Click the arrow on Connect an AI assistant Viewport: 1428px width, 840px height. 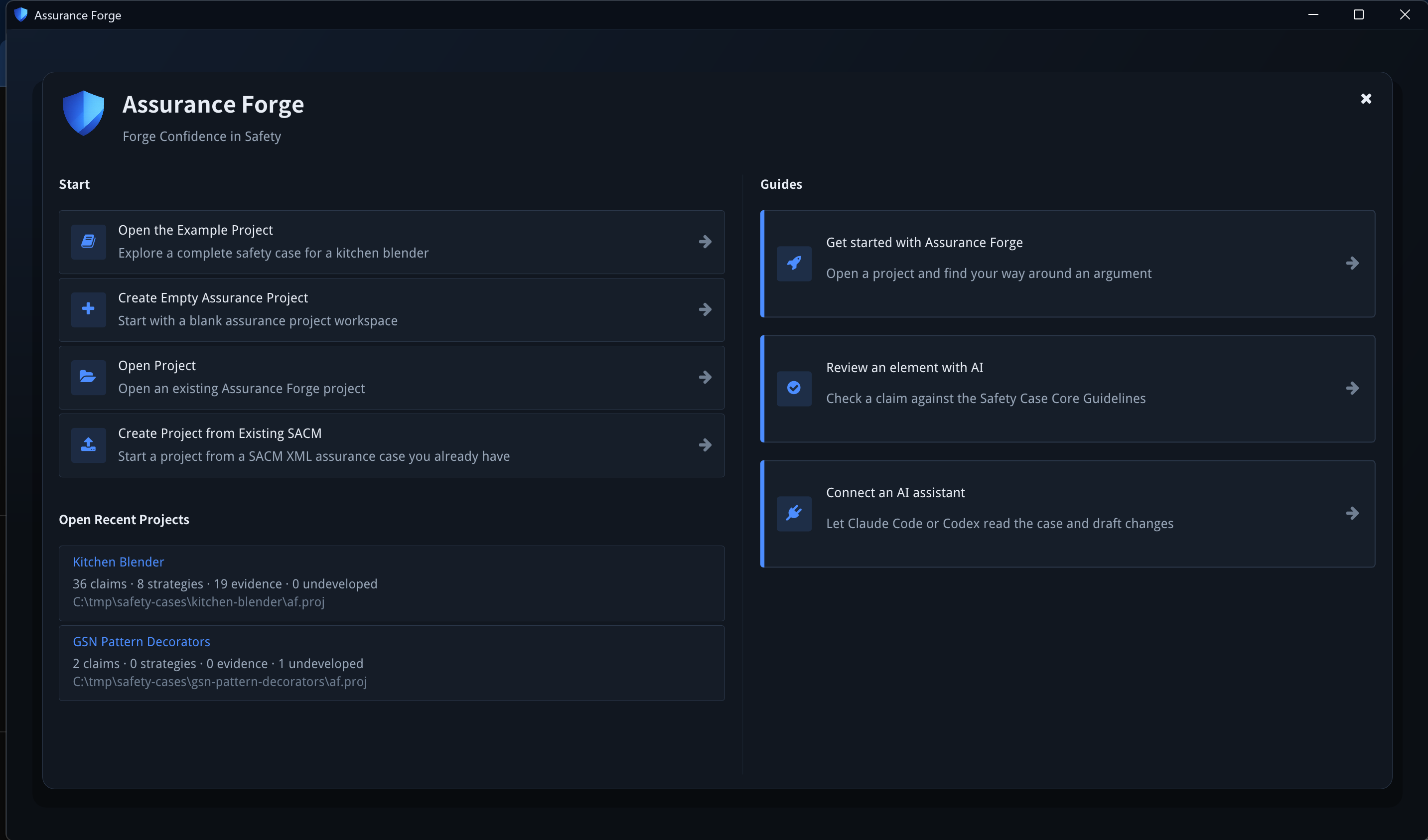click(x=1352, y=513)
